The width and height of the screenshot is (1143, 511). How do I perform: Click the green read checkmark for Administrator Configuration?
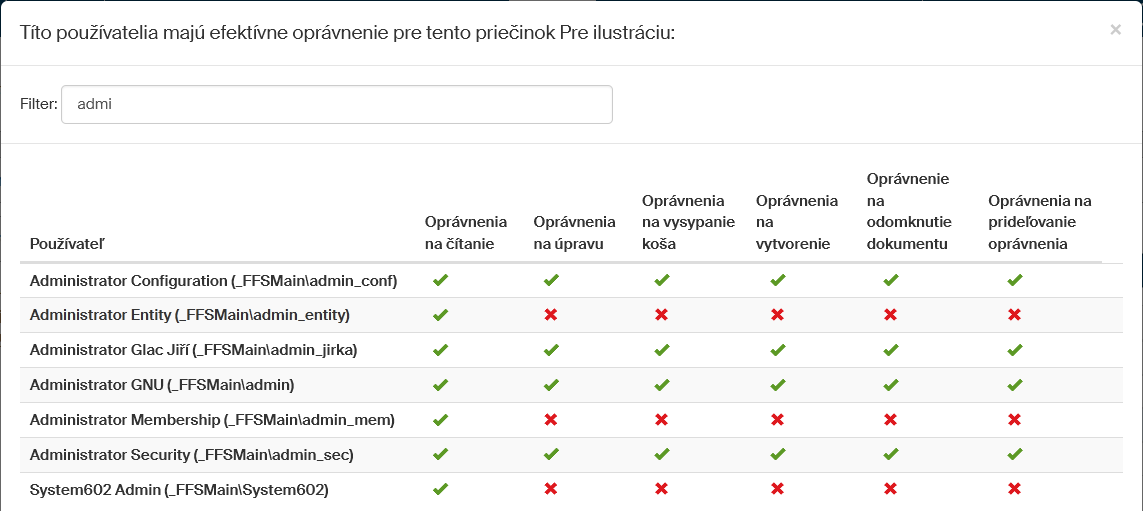point(440,280)
